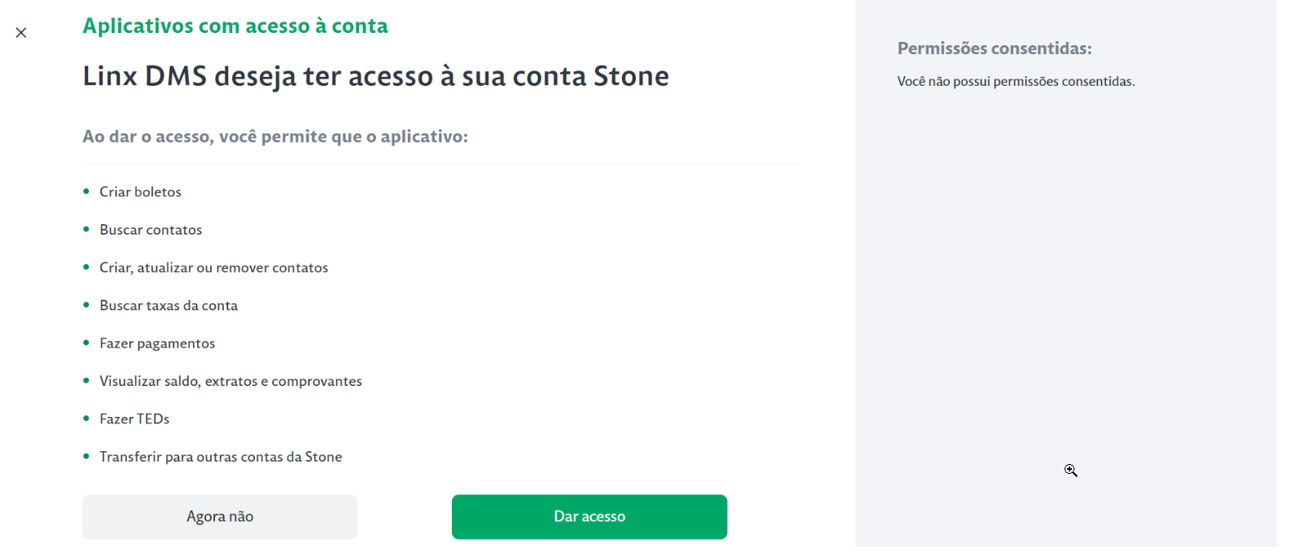
Task: Click 'Transferir para outras contas da Stone'
Action: coord(220,457)
